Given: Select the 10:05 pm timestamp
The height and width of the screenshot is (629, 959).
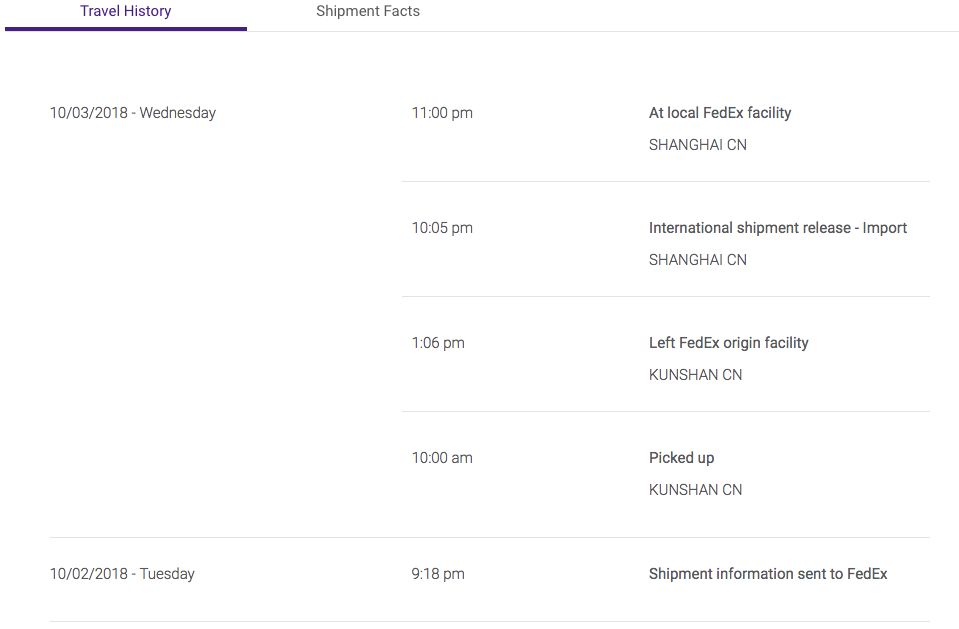Looking at the screenshot, I should click(x=442, y=228).
